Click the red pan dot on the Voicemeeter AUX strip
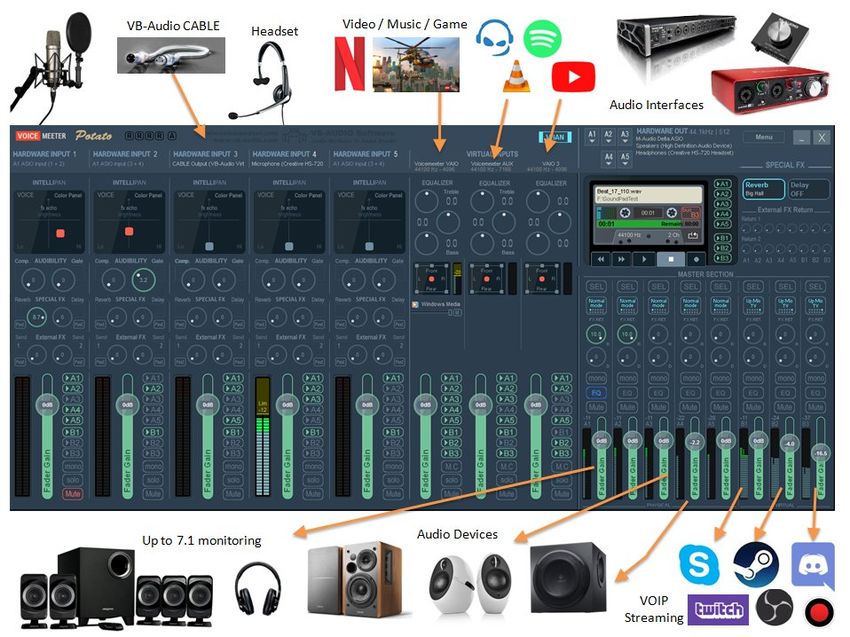Screen dimensions: 850x637 tap(486, 279)
